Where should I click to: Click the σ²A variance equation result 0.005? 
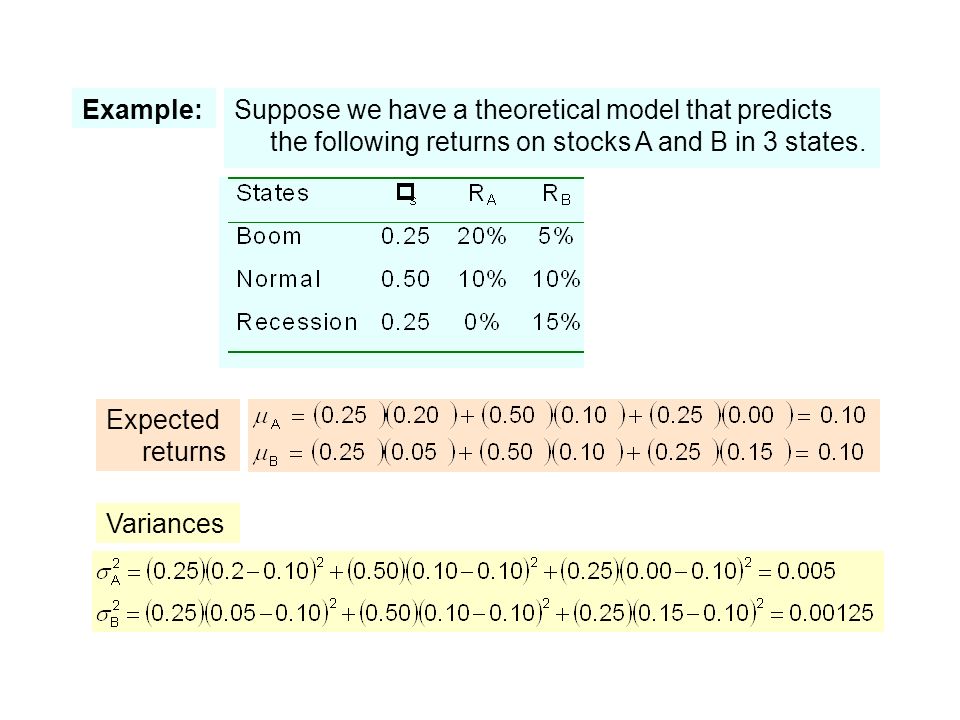(x=806, y=571)
